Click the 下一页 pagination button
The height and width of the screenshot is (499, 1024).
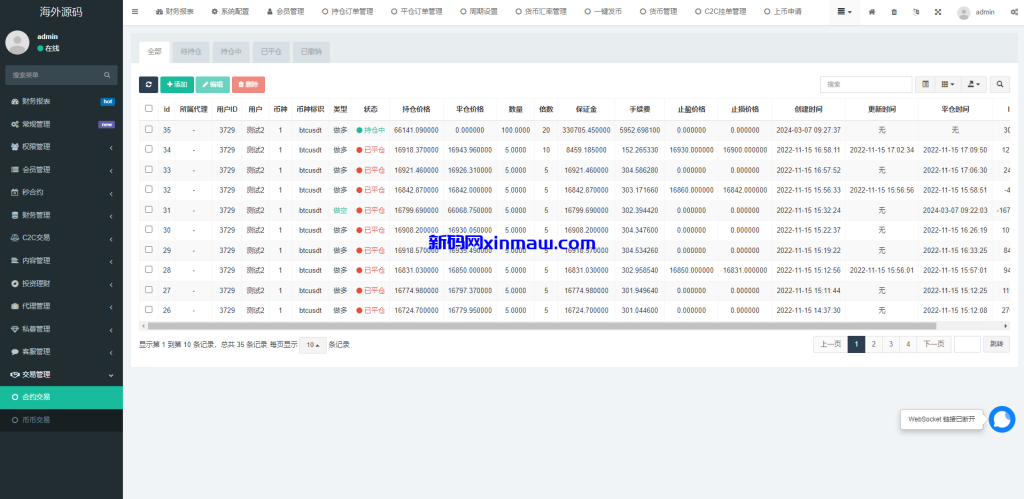pyautogui.click(x=934, y=344)
